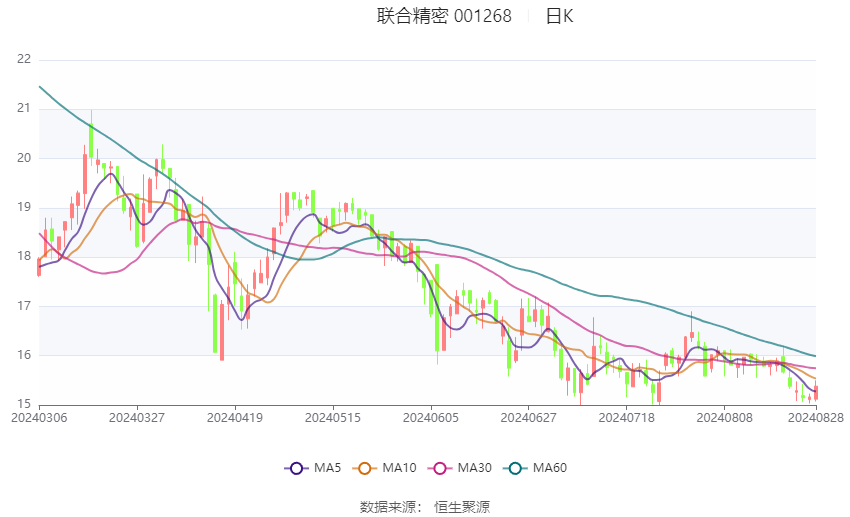Toggle the MA10 legend marker
The height and width of the screenshot is (517, 850).
364,468
